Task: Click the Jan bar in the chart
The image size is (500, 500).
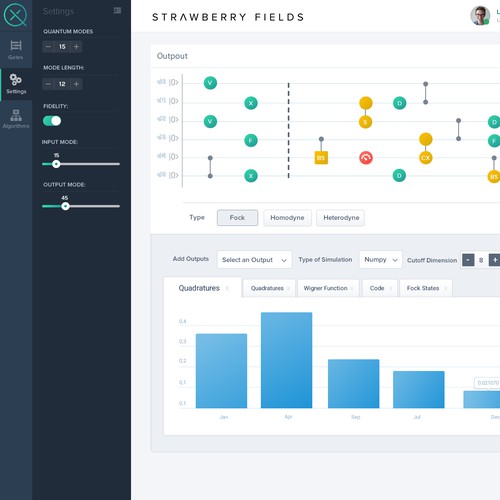Action: (221, 371)
